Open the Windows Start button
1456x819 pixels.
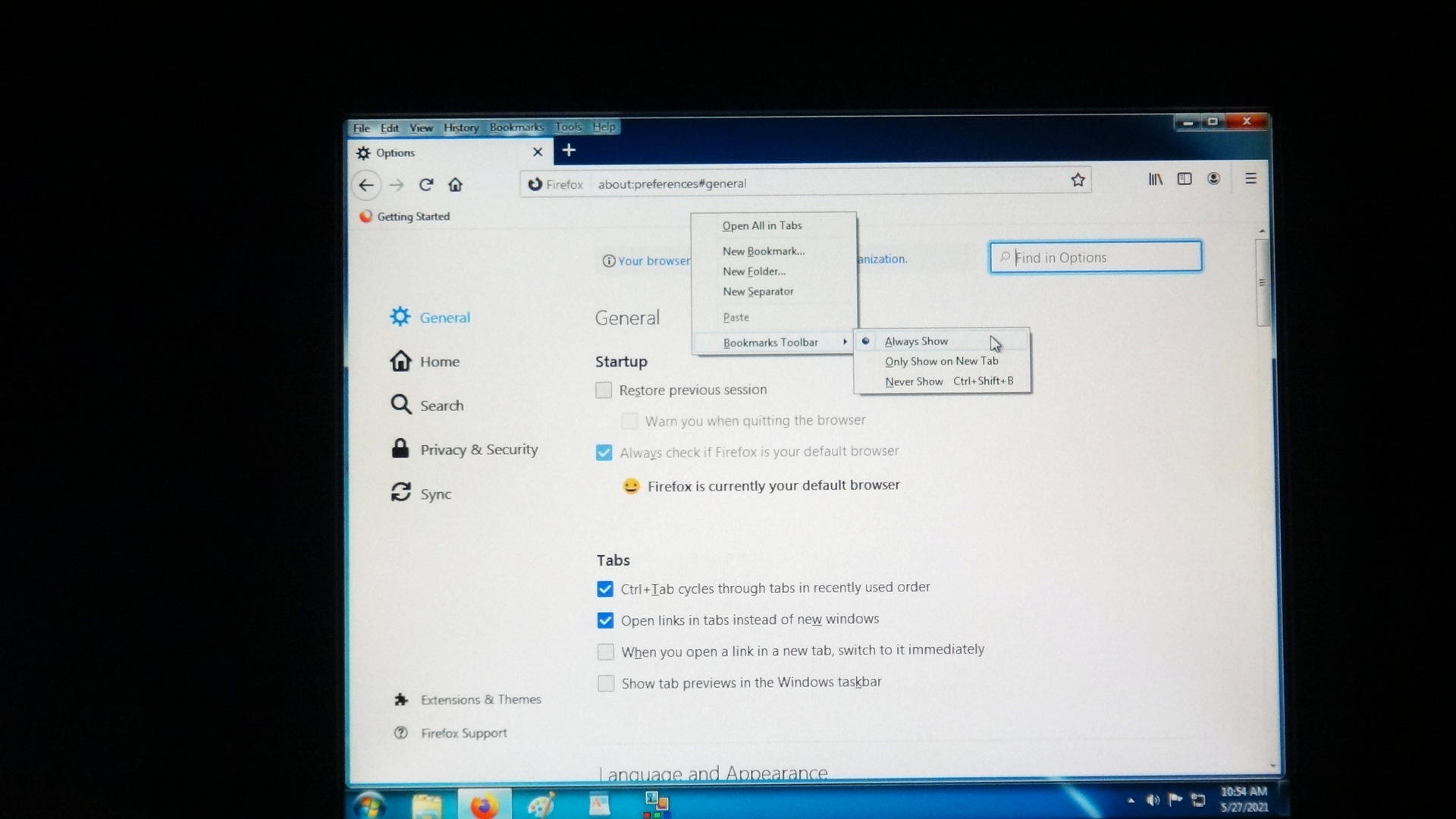tap(369, 805)
